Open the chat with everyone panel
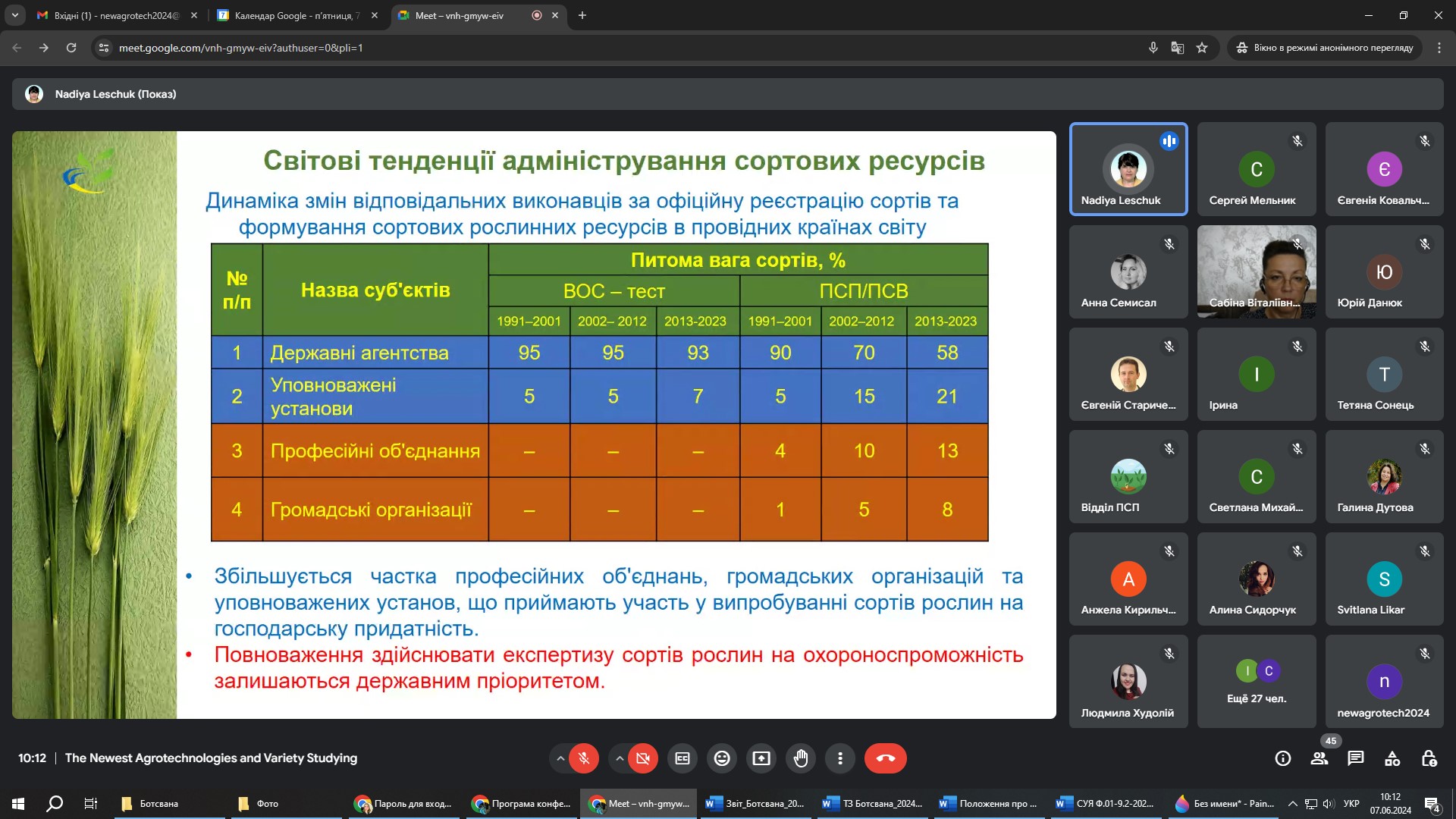The image size is (1456, 819). click(1356, 758)
